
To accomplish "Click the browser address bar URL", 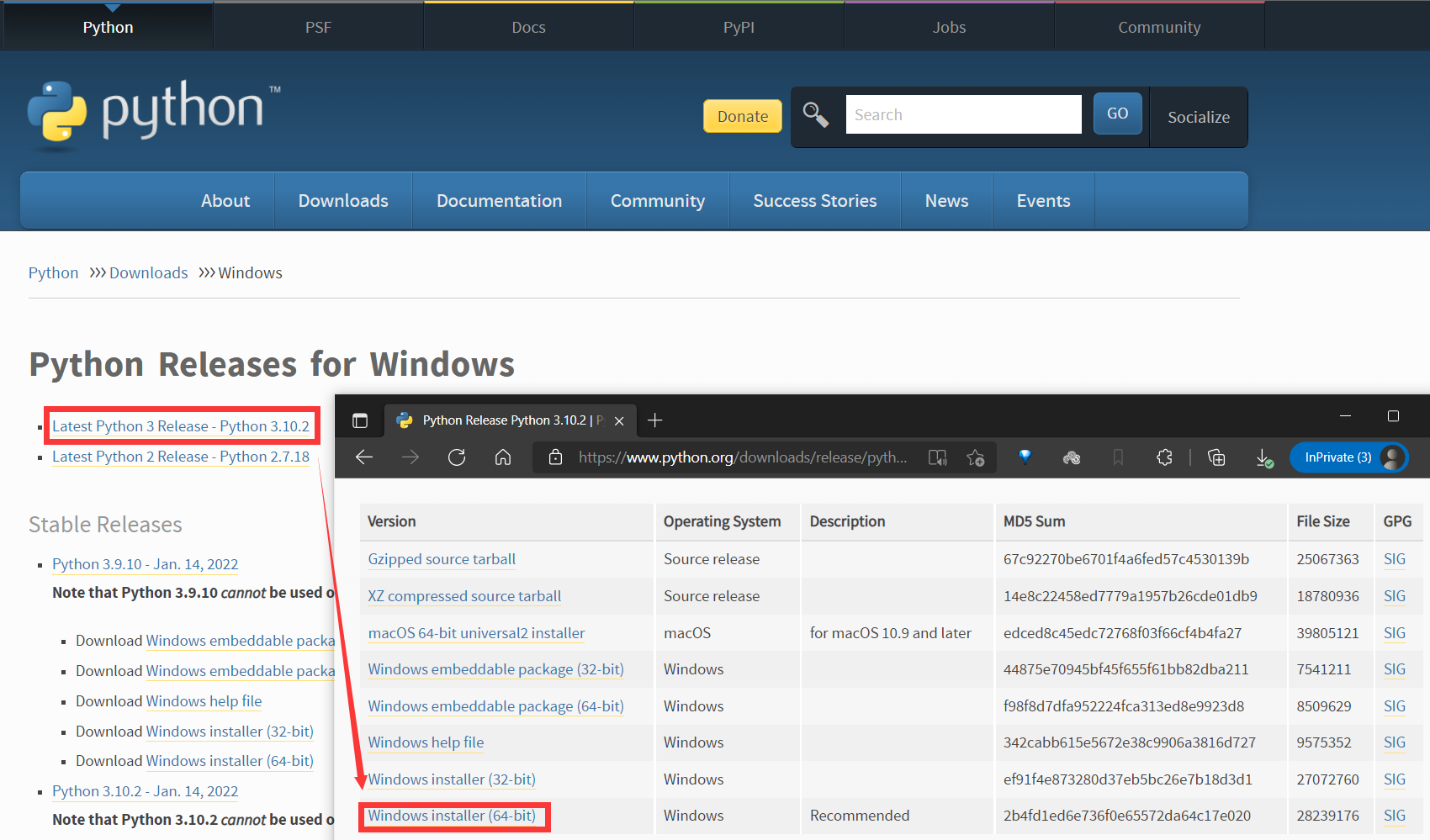I will pos(743,457).
